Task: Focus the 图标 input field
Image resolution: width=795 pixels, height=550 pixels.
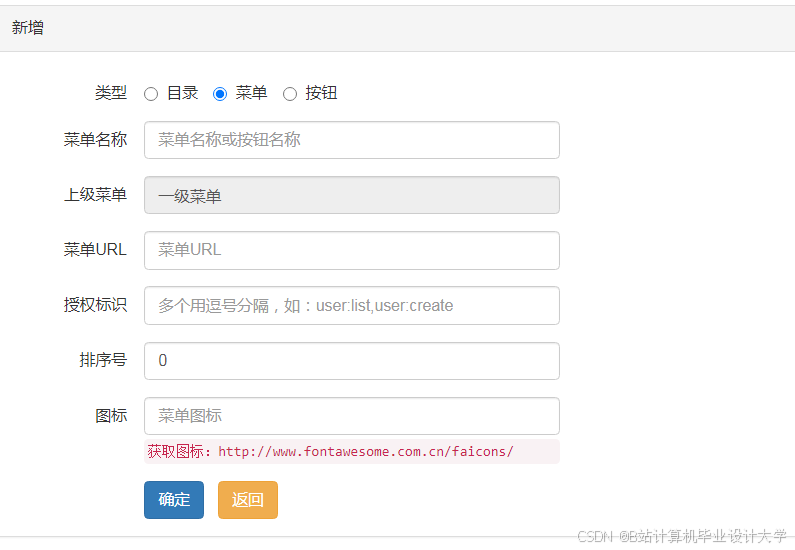Action: click(x=351, y=416)
